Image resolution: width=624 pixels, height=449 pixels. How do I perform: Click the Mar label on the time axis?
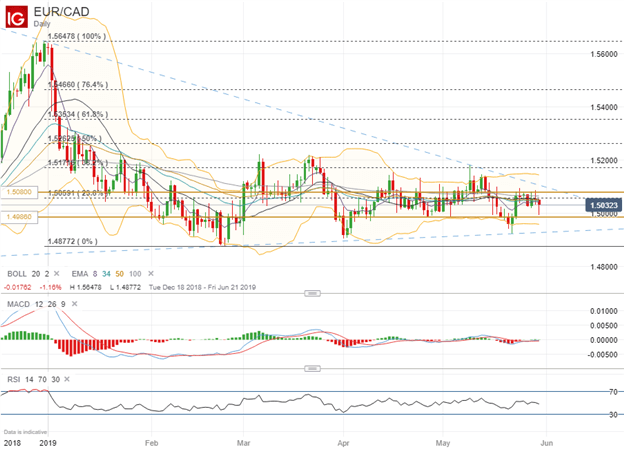click(243, 443)
